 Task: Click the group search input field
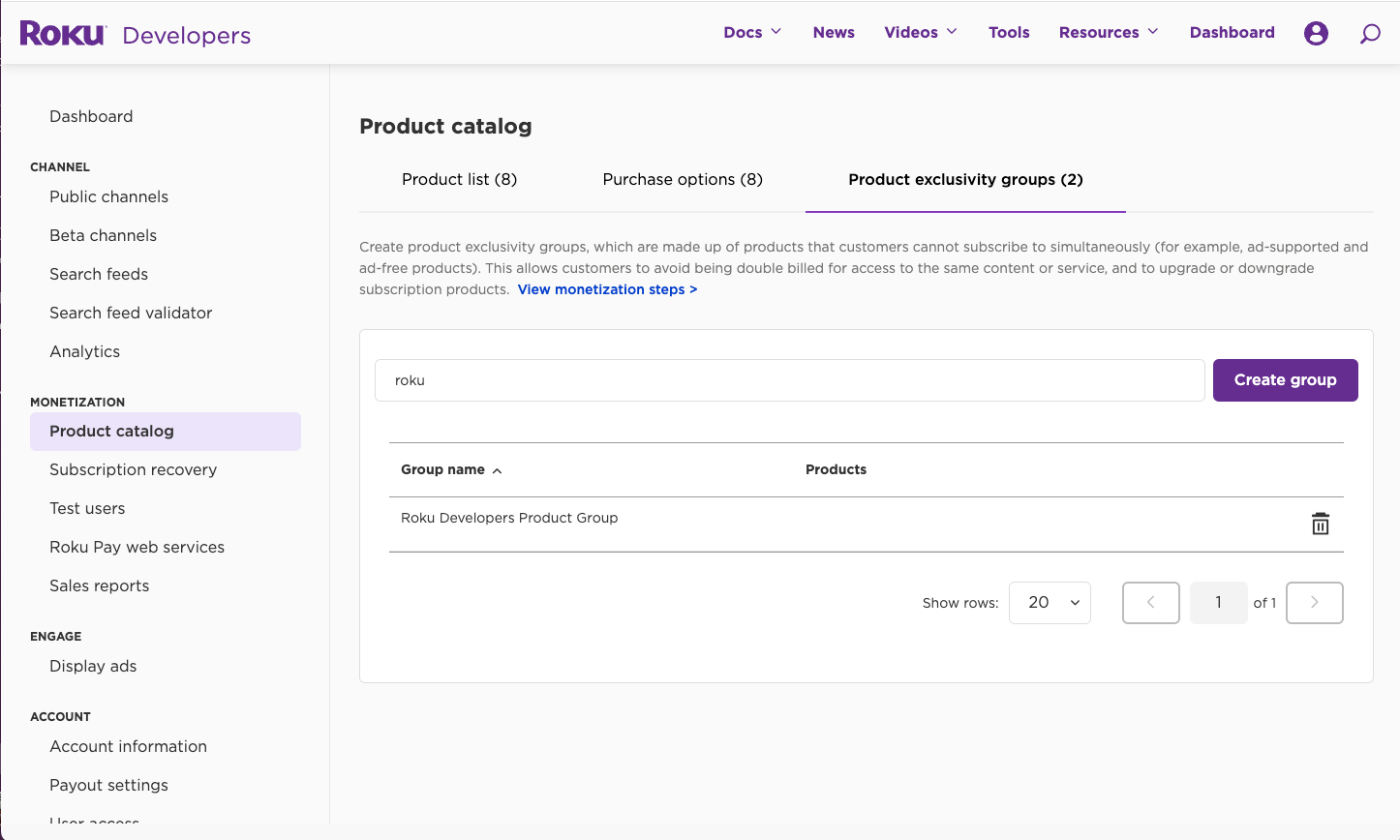coord(789,380)
